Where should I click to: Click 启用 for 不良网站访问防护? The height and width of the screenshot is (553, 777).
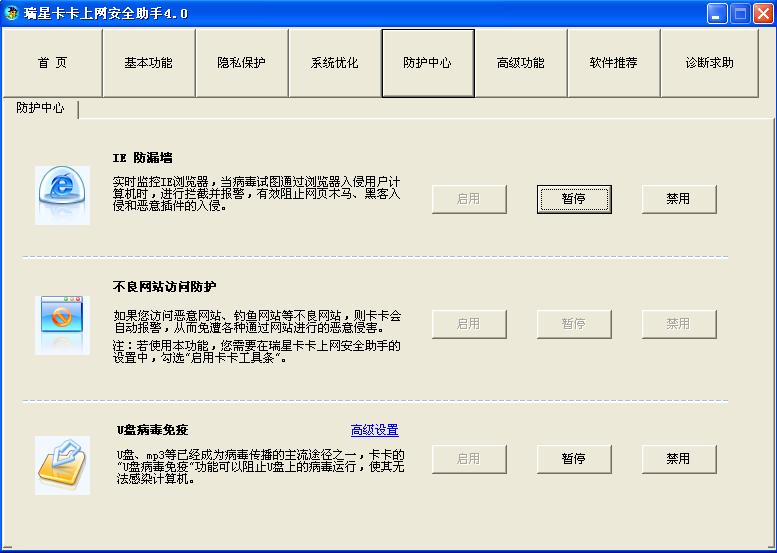coord(469,324)
